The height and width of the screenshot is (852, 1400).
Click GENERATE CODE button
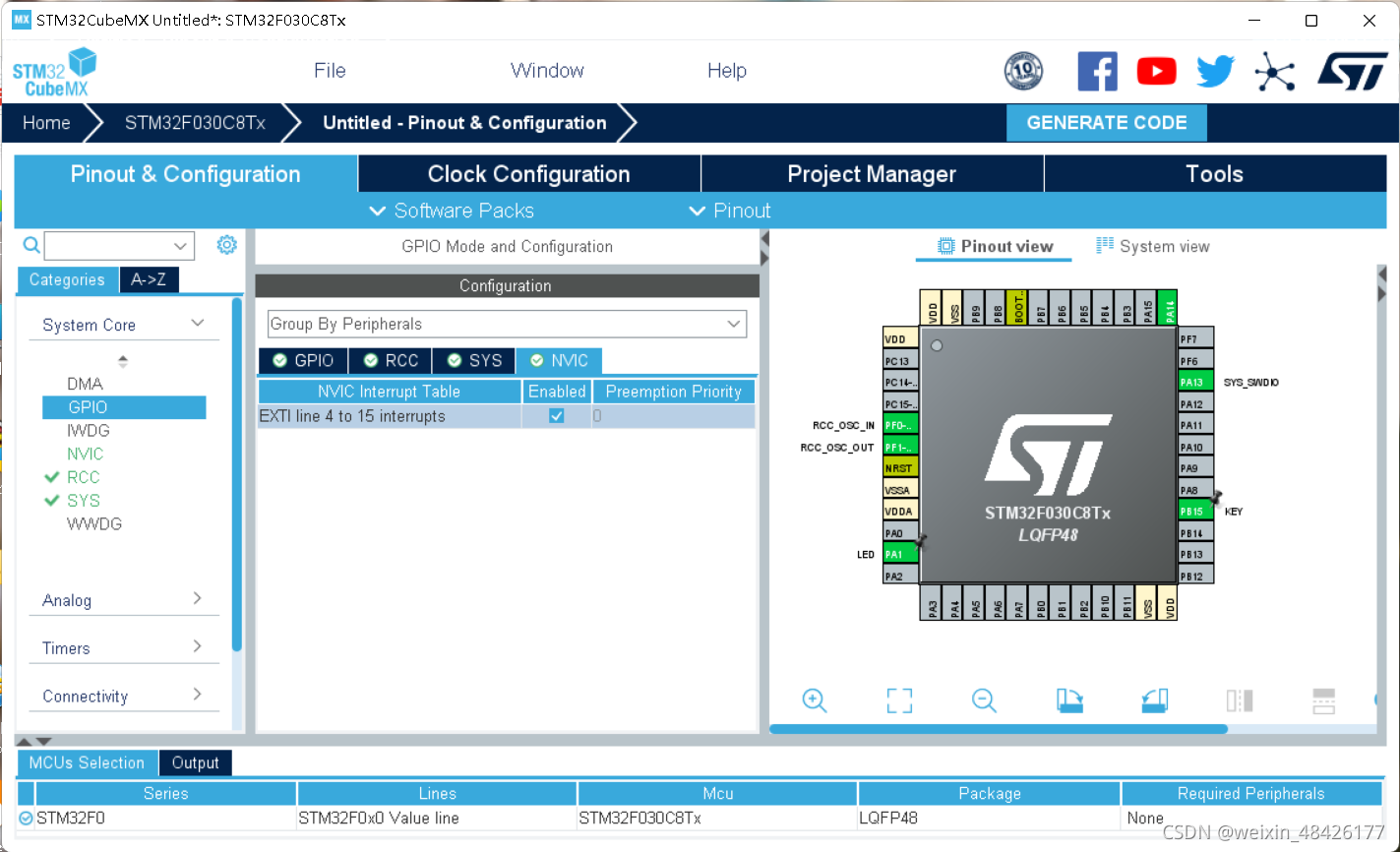tap(1107, 123)
